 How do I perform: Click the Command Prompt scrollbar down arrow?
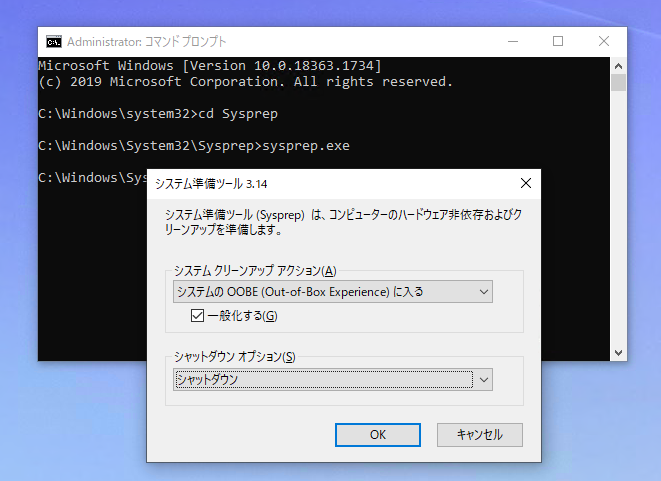[x=618, y=353]
